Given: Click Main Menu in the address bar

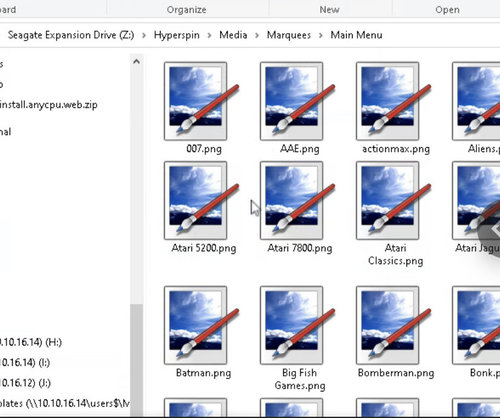Looking at the screenshot, I should 356,35.
